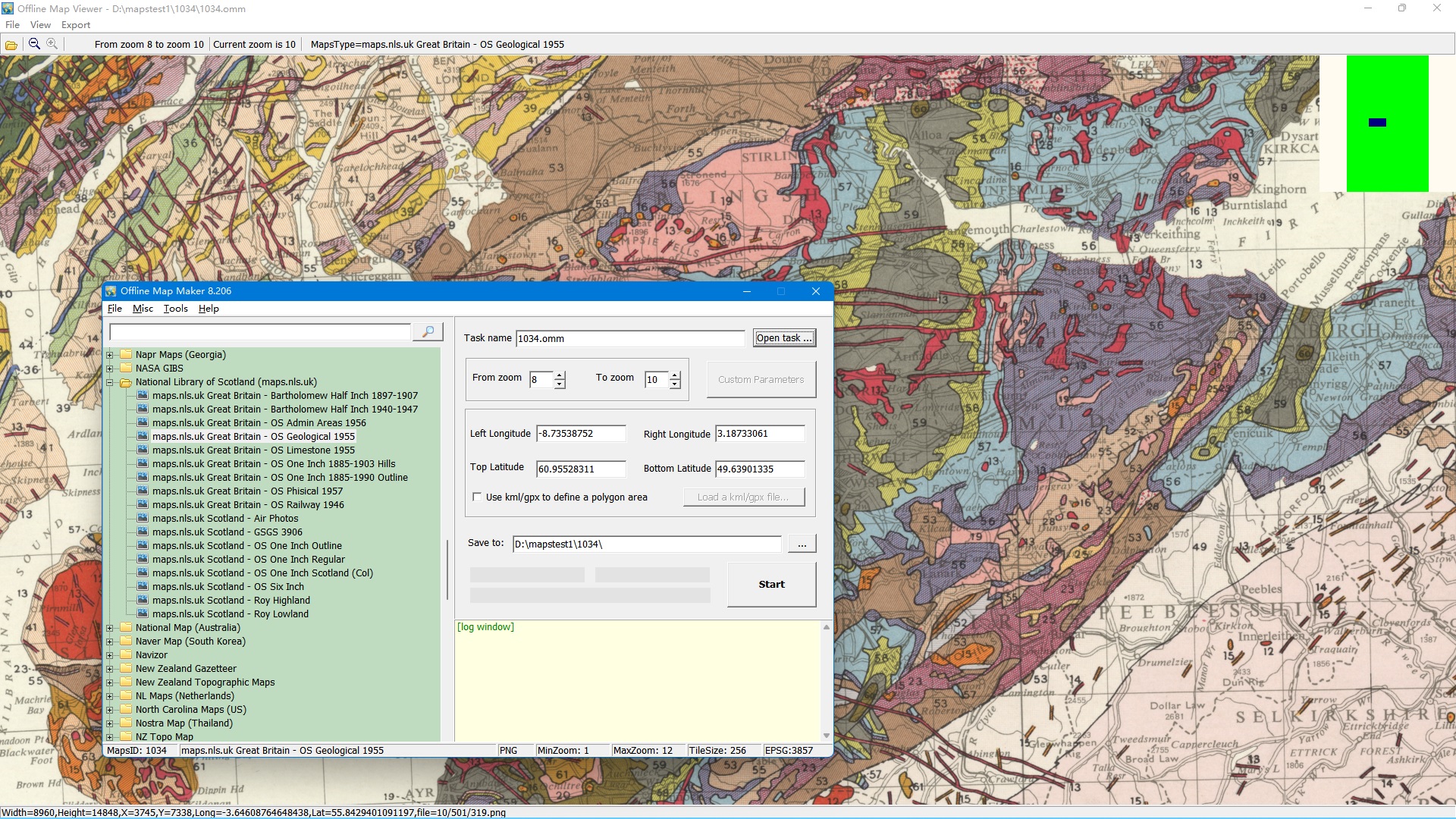The image size is (1456, 819).
Task: Click the Open task ... button
Action: (x=784, y=338)
